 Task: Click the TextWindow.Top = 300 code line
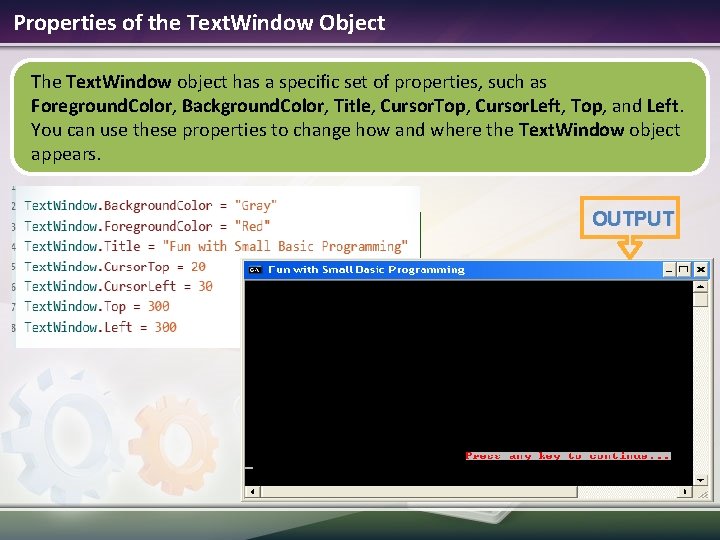point(97,306)
